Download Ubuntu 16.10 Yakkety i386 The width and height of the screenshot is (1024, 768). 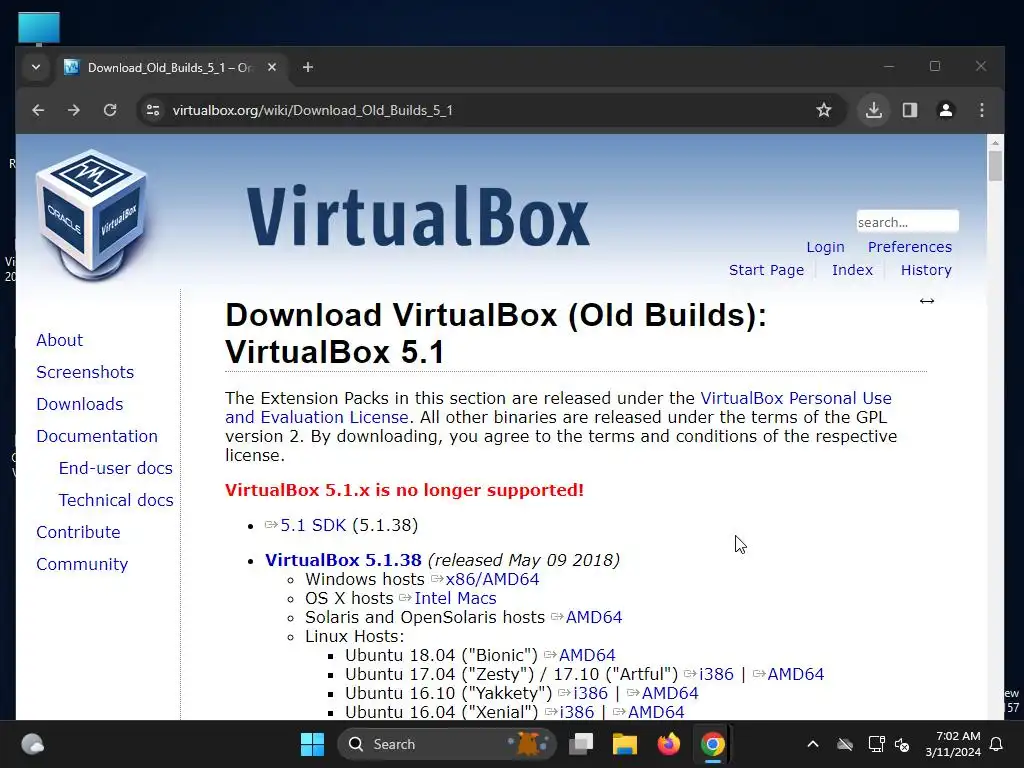coord(590,693)
